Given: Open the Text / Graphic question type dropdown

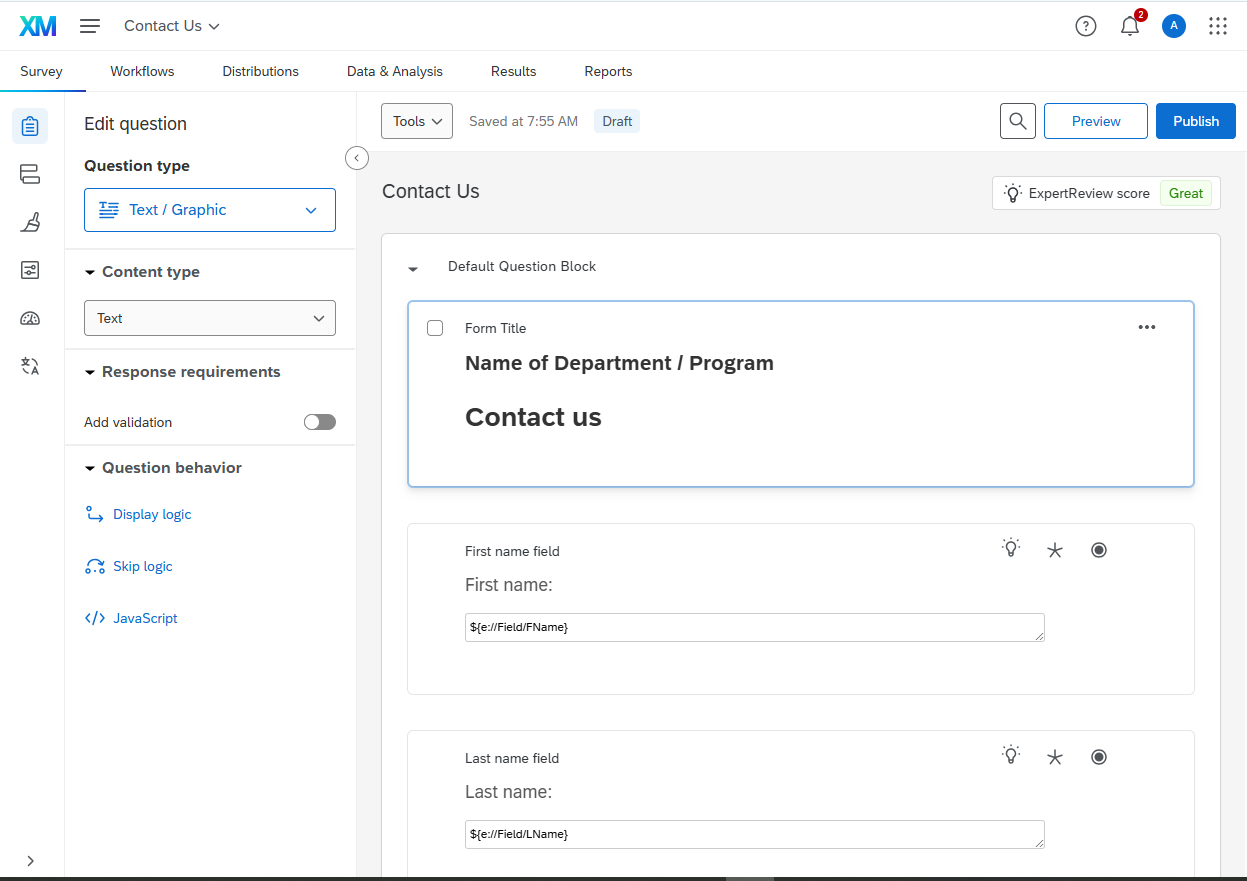Looking at the screenshot, I should click(x=210, y=210).
